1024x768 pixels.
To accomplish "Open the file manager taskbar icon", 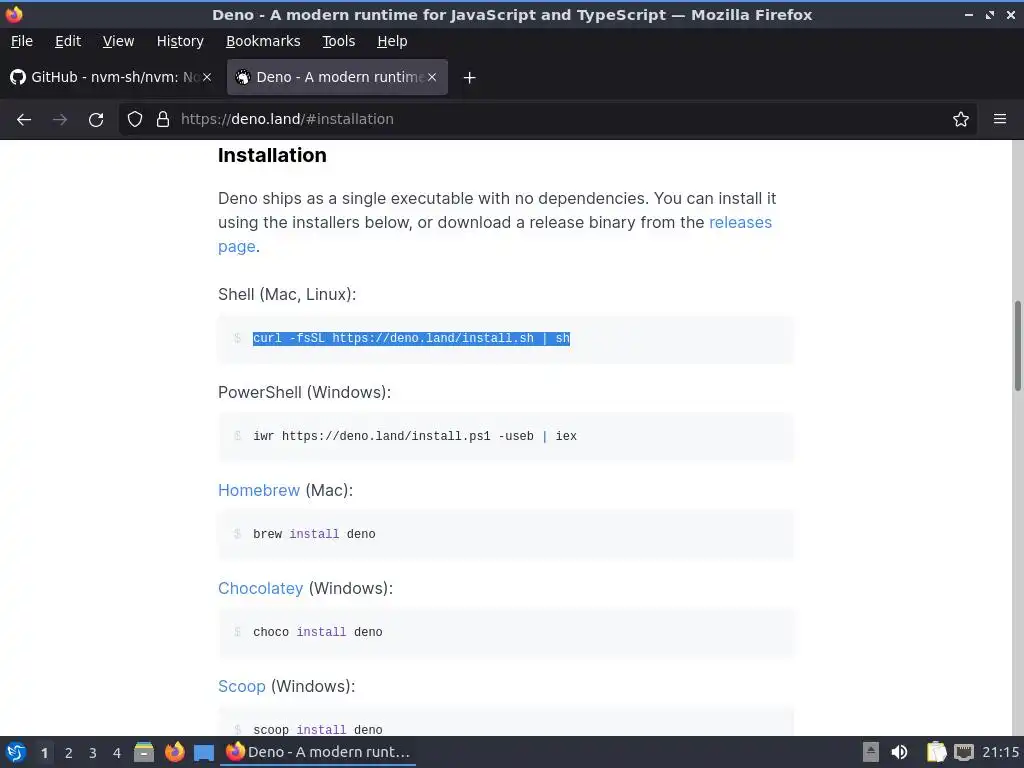I will point(144,752).
